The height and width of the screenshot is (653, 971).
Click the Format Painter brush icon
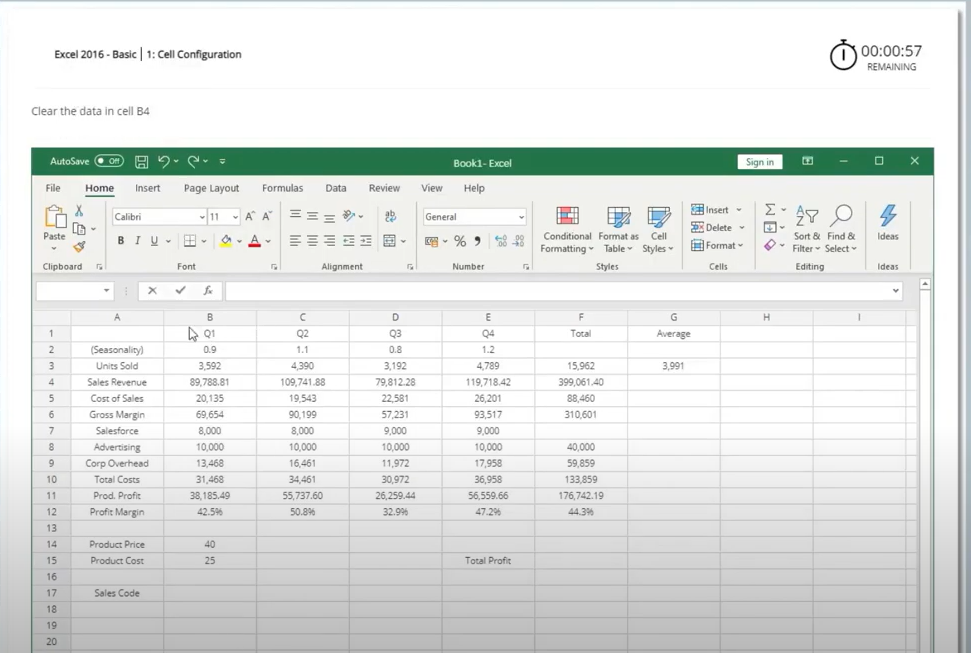click(x=79, y=246)
